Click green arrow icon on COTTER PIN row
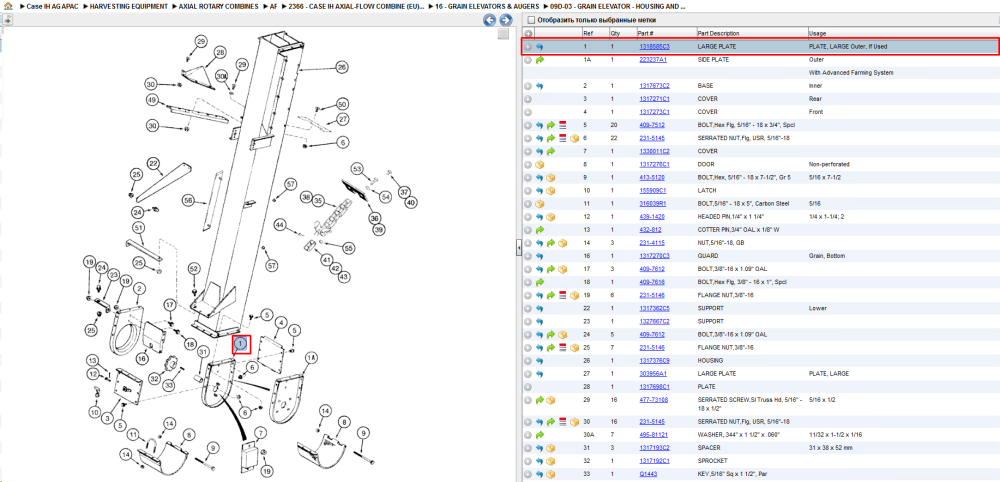The height and width of the screenshot is (482, 1000). pos(540,230)
